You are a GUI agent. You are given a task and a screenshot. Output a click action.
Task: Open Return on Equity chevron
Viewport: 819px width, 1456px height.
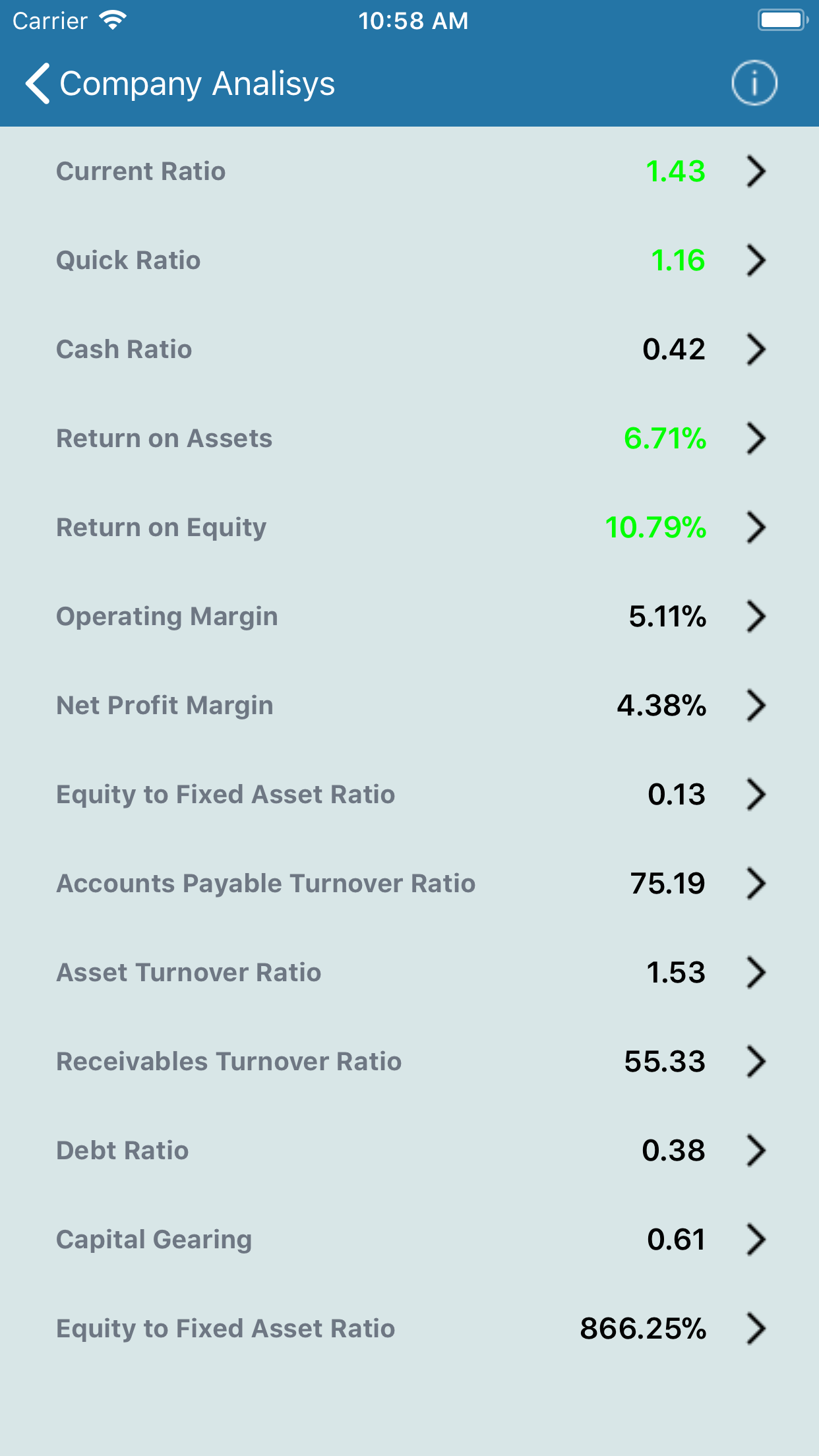tap(756, 528)
